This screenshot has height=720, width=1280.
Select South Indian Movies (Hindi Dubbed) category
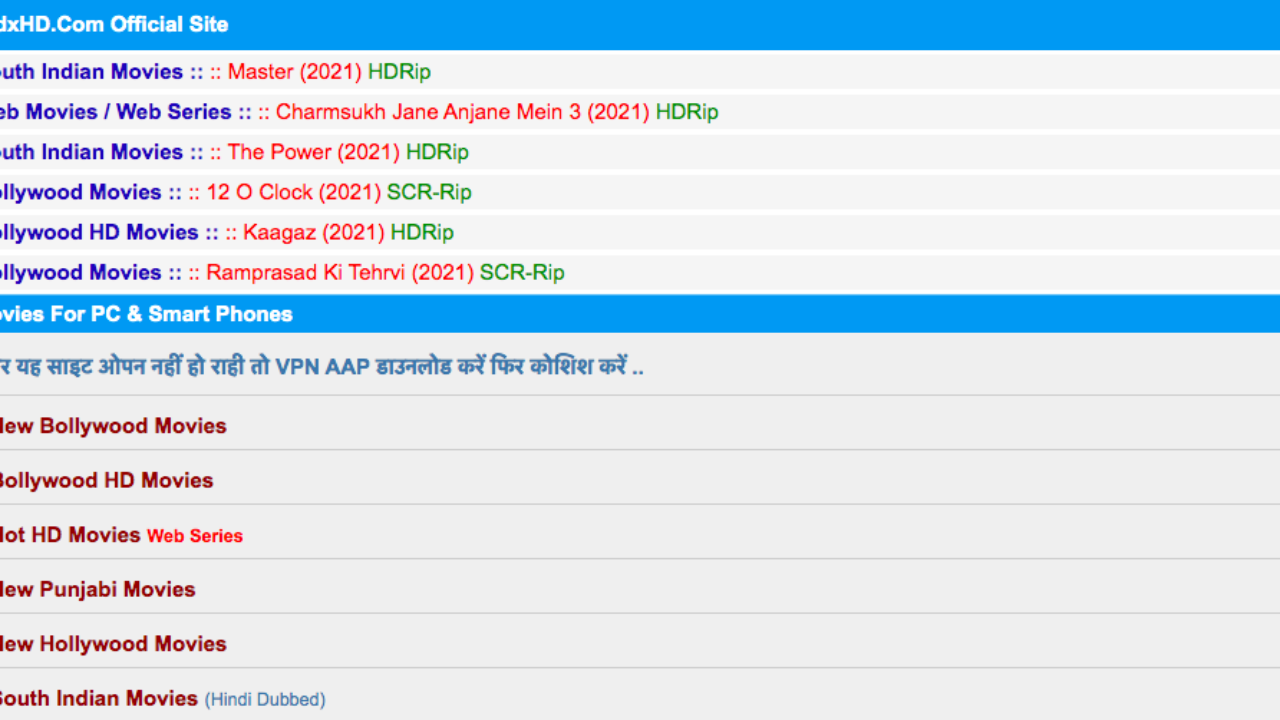[x=160, y=698]
